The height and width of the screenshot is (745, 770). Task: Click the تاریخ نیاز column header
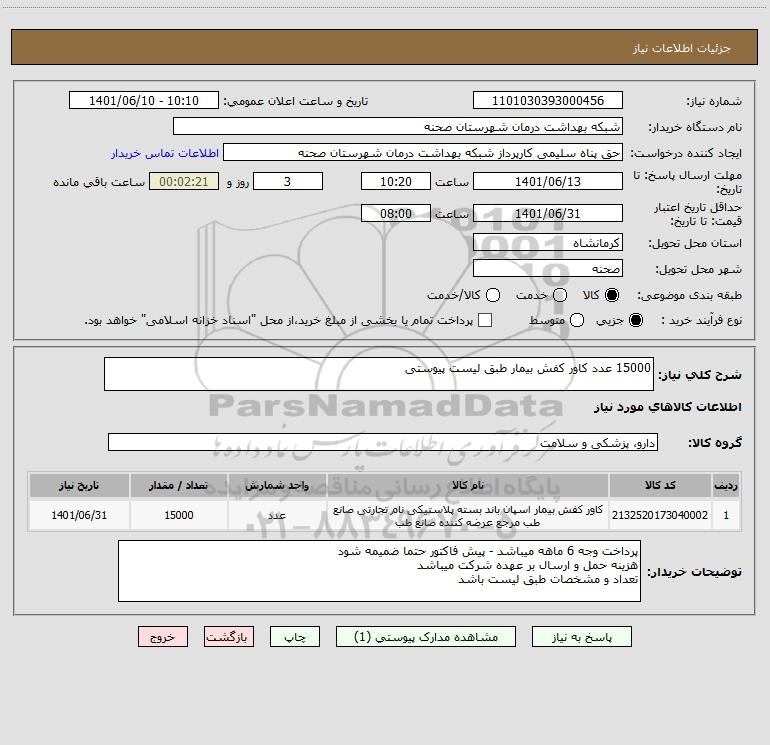click(x=79, y=485)
